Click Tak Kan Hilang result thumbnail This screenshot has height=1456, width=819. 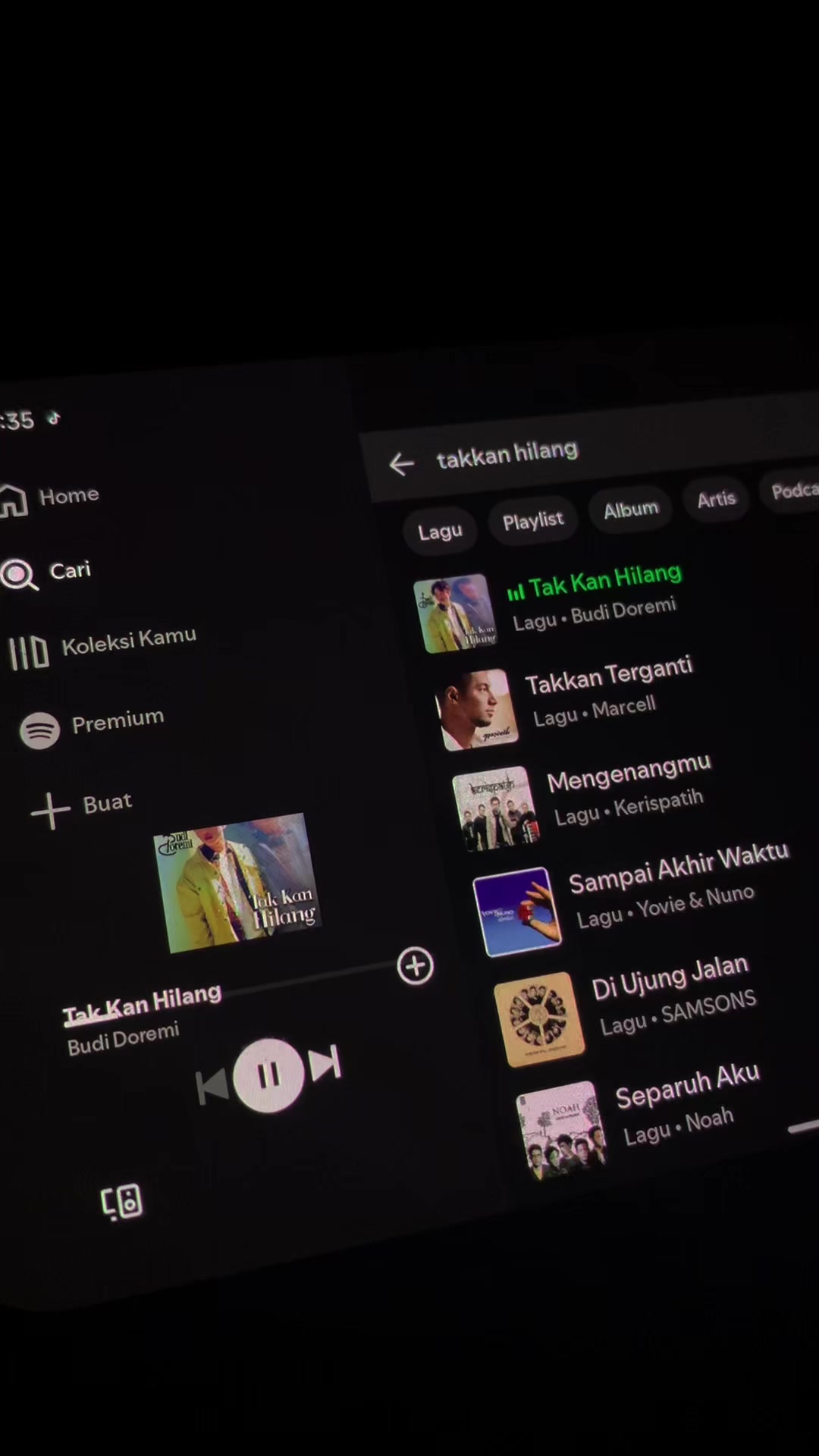(x=455, y=613)
